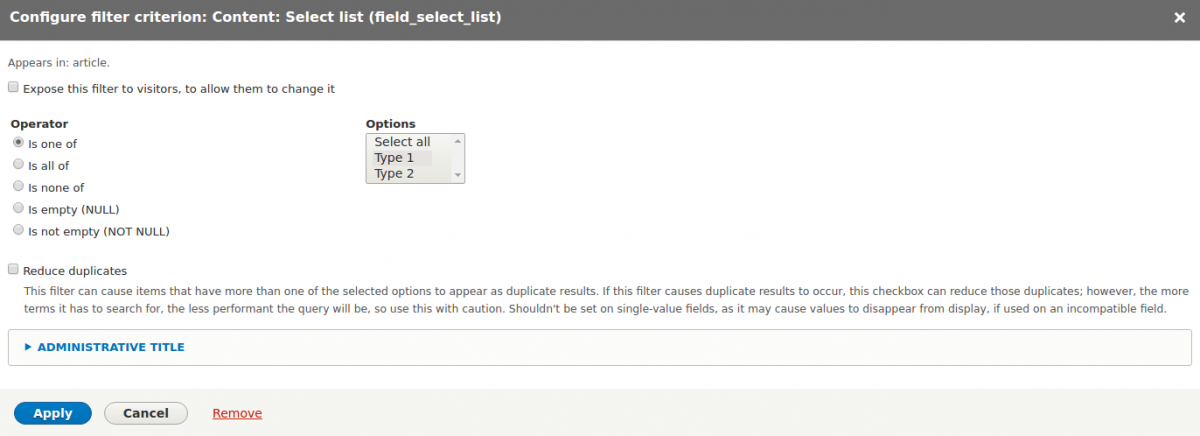The width and height of the screenshot is (1200, 436).
Task: Click the Expose this filter label text
Action: click(179, 89)
